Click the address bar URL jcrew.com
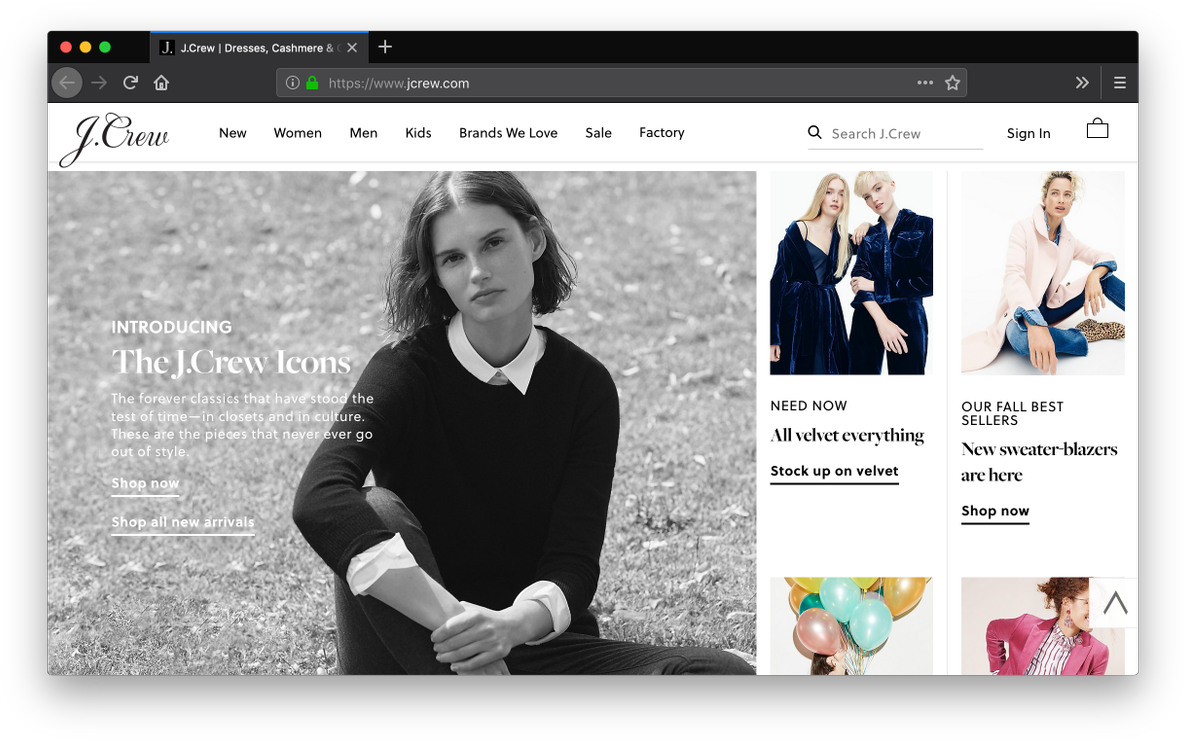Image resolution: width=1185 pixels, height=740 pixels. pos(399,83)
